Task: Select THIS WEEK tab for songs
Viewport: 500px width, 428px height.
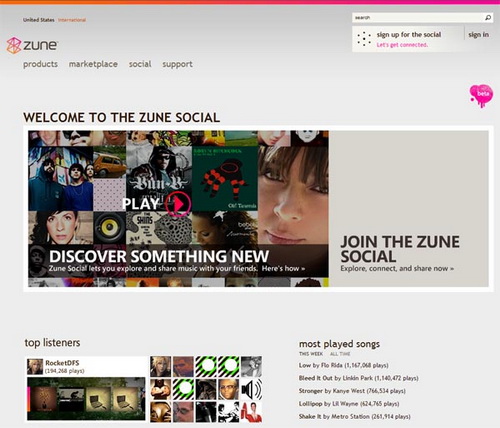Action: pyautogui.click(x=311, y=354)
